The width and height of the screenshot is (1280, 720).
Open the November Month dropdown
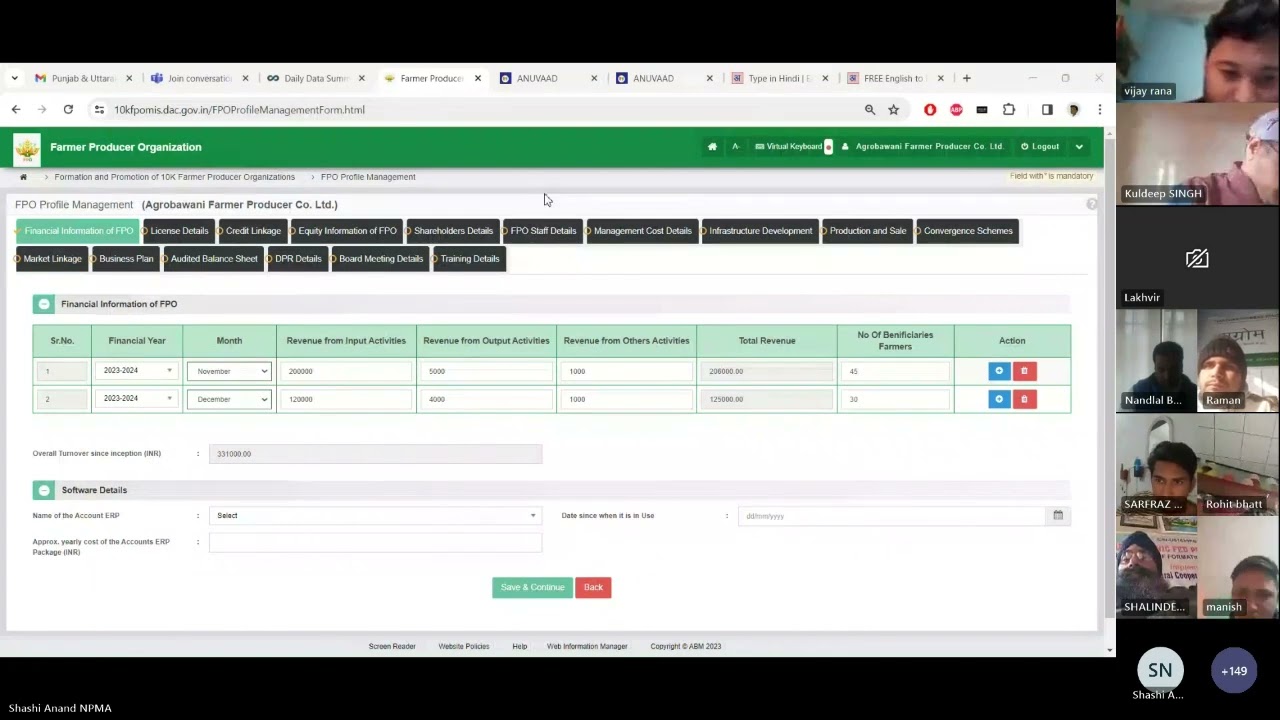[x=229, y=371]
